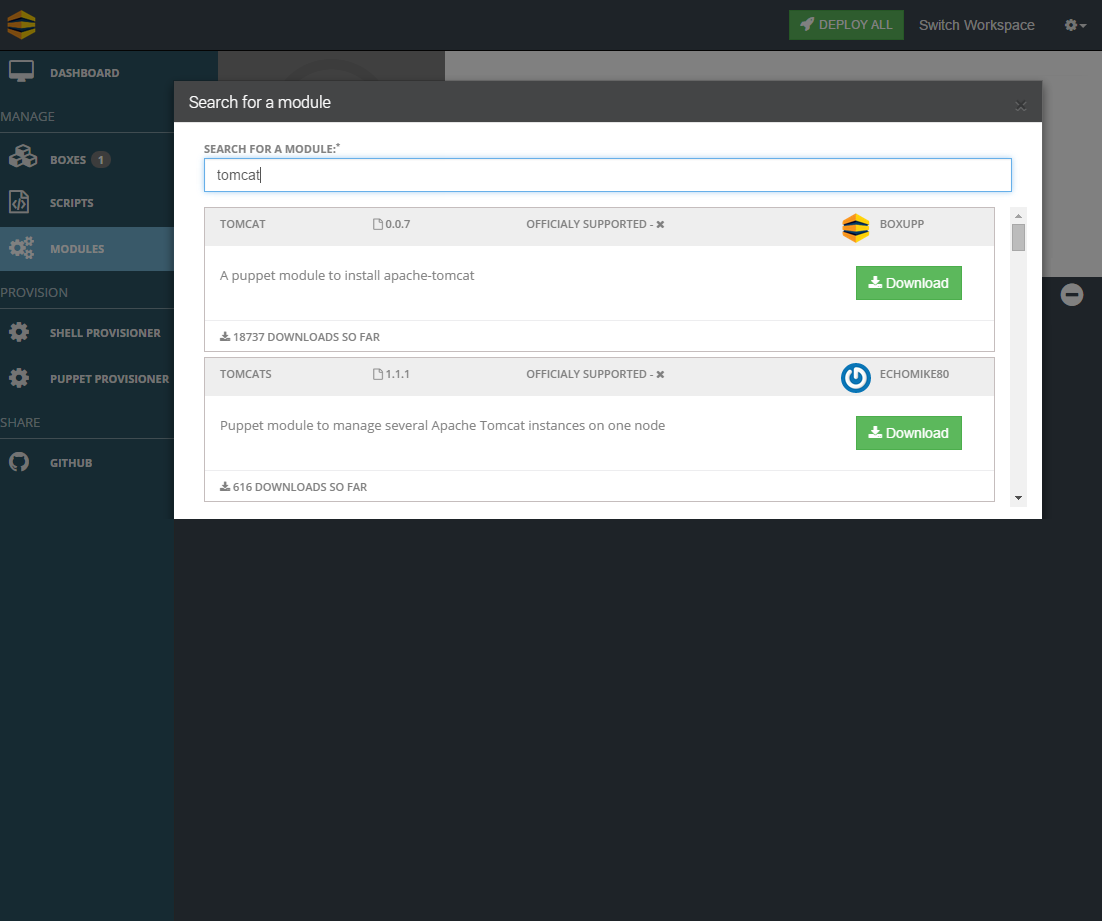Viewport: 1102px width, 921px height.
Task: Click inside the module search input field
Action: [606, 174]
